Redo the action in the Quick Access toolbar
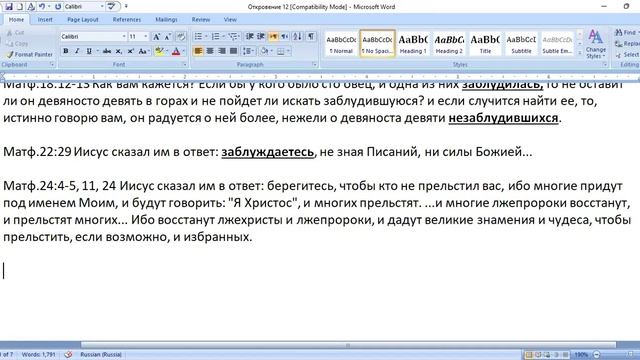Viewport: 640px width, 360px height. 58,7
